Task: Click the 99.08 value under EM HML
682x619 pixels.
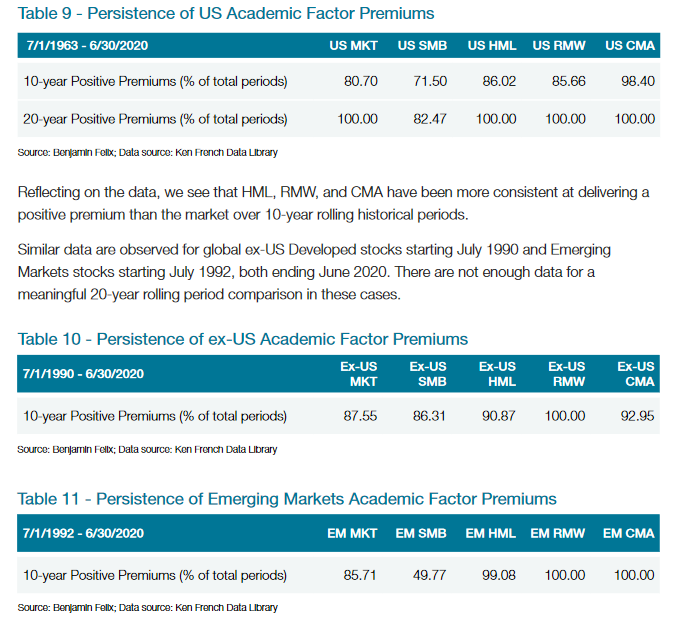Action: point(498,575)
